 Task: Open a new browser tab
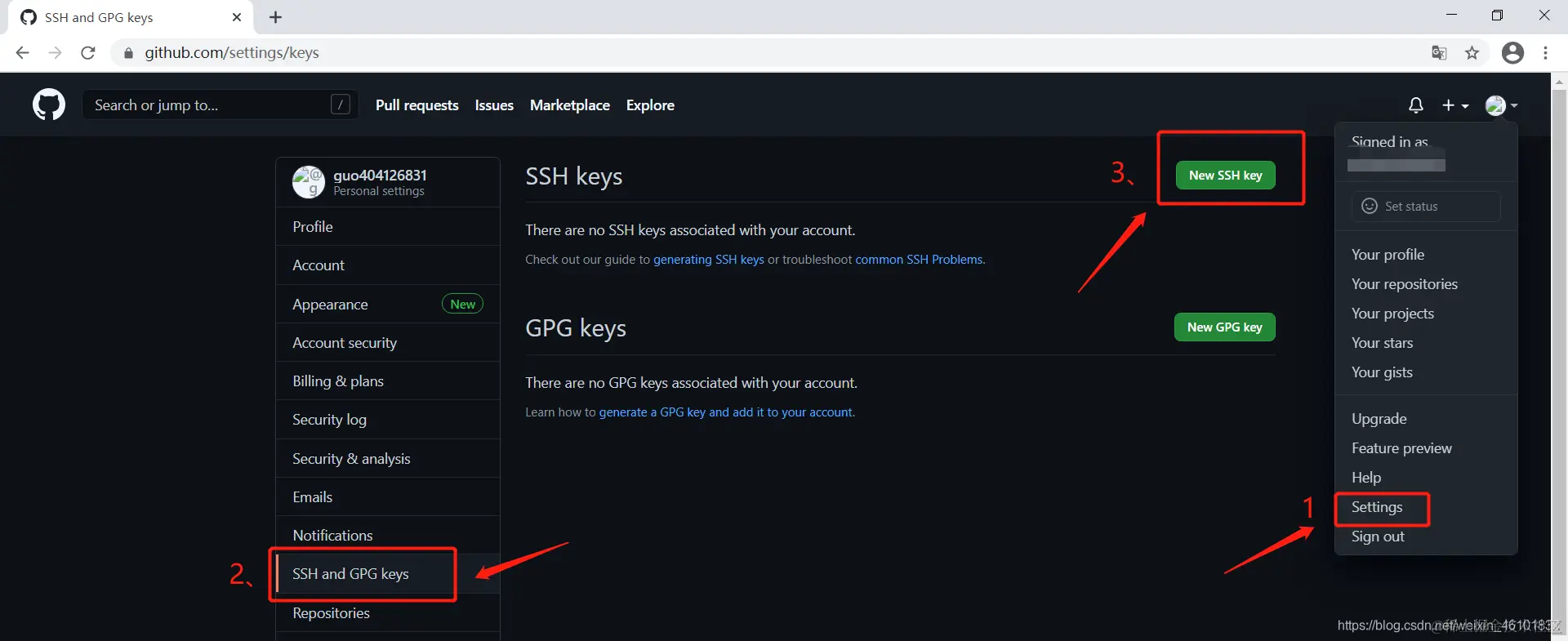[x=276, y=17]
